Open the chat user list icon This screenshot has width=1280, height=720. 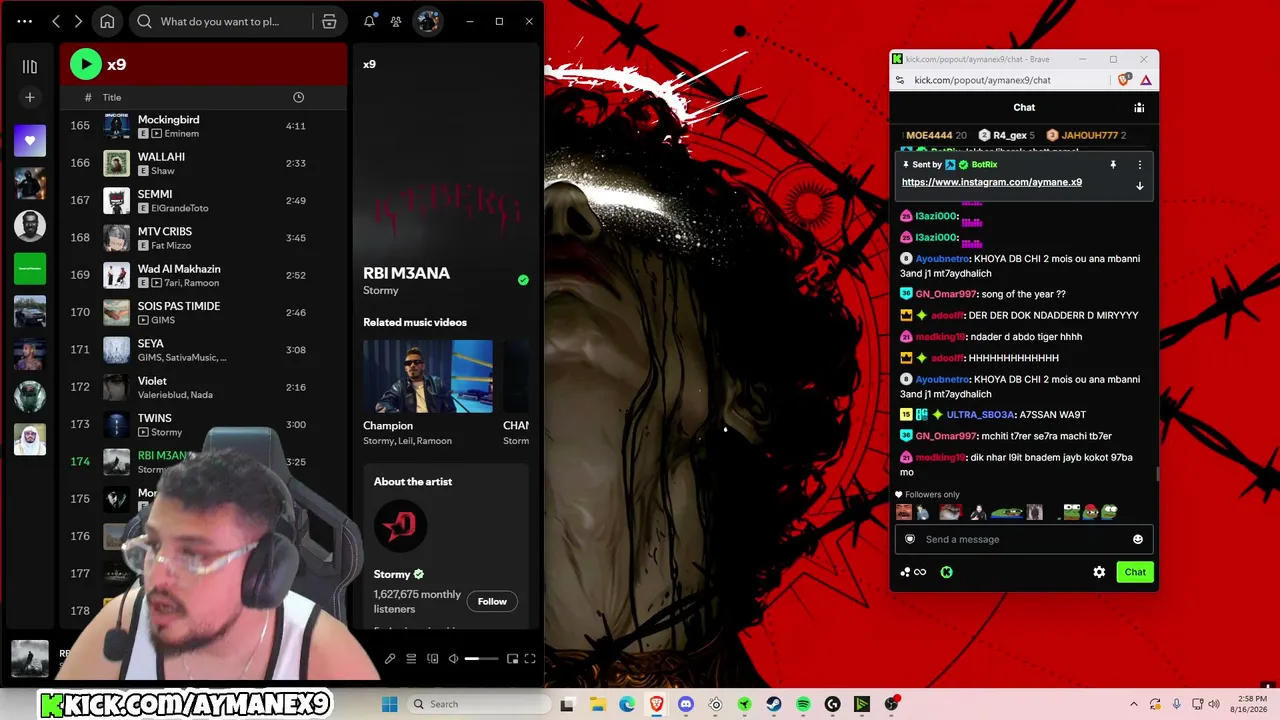tap(1139, 107)
